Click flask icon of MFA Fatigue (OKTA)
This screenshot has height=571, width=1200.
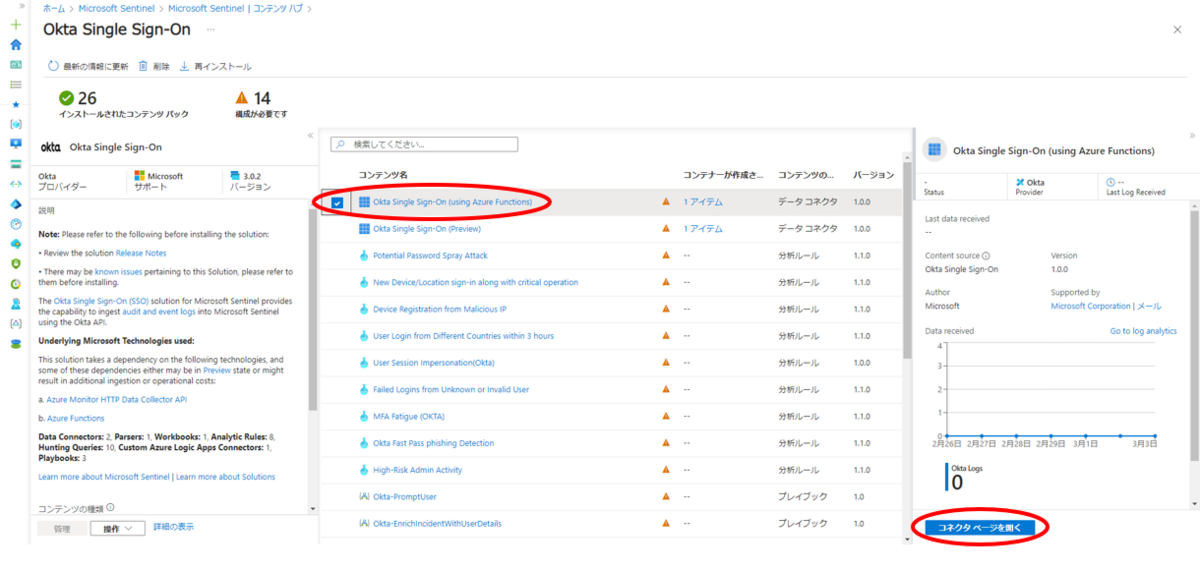(364, 416)
